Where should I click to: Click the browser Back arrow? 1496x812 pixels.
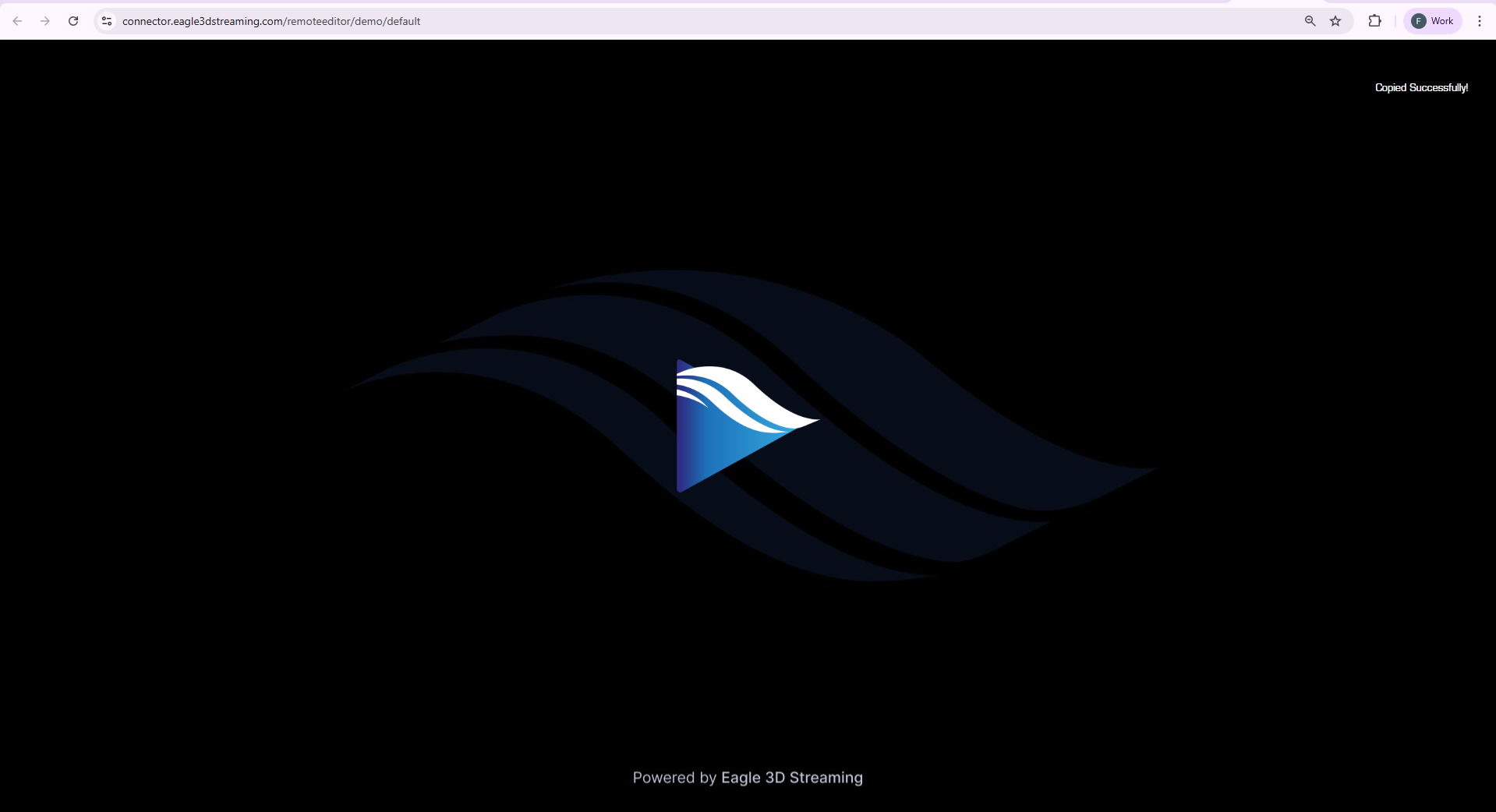17,21
